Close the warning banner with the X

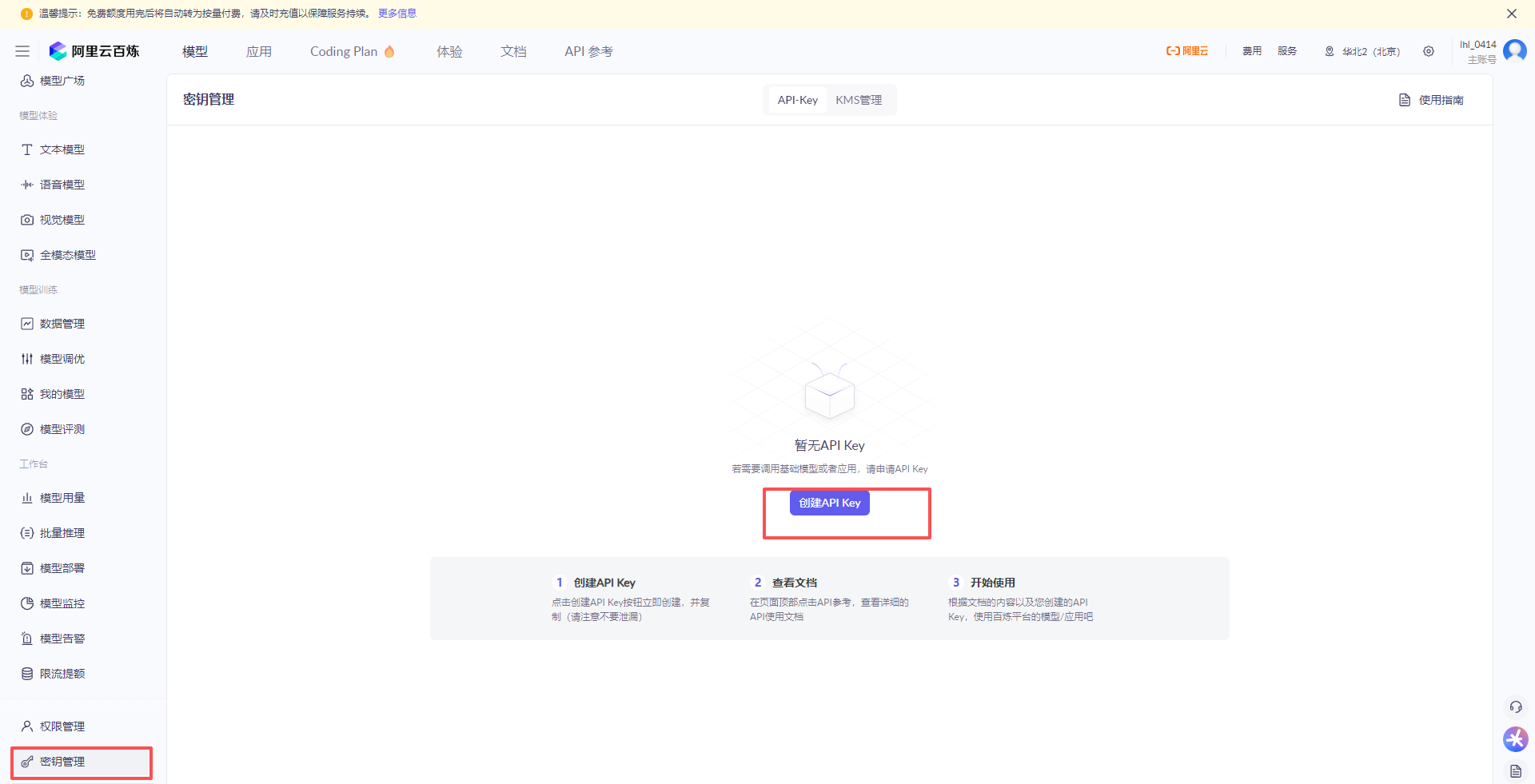coord(1512,14)
